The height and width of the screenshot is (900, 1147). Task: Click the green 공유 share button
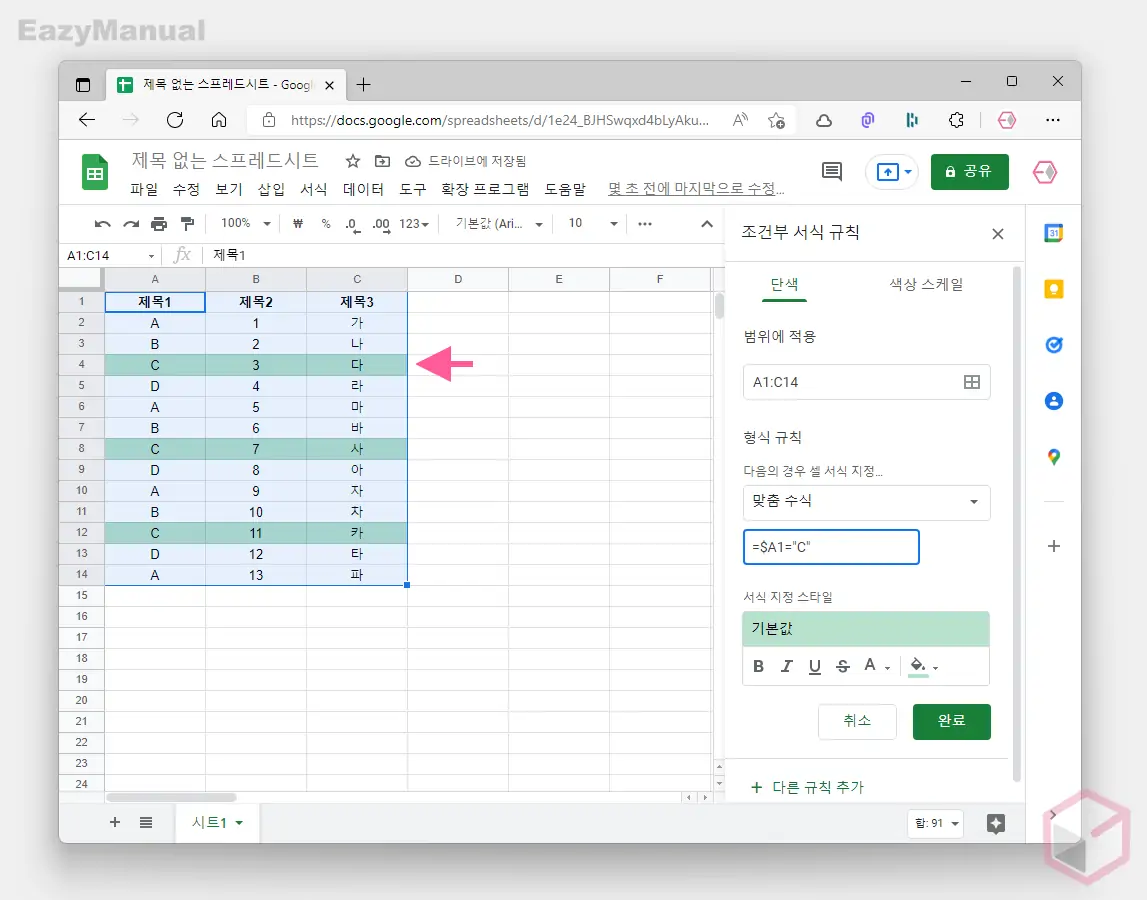(969, 172)
